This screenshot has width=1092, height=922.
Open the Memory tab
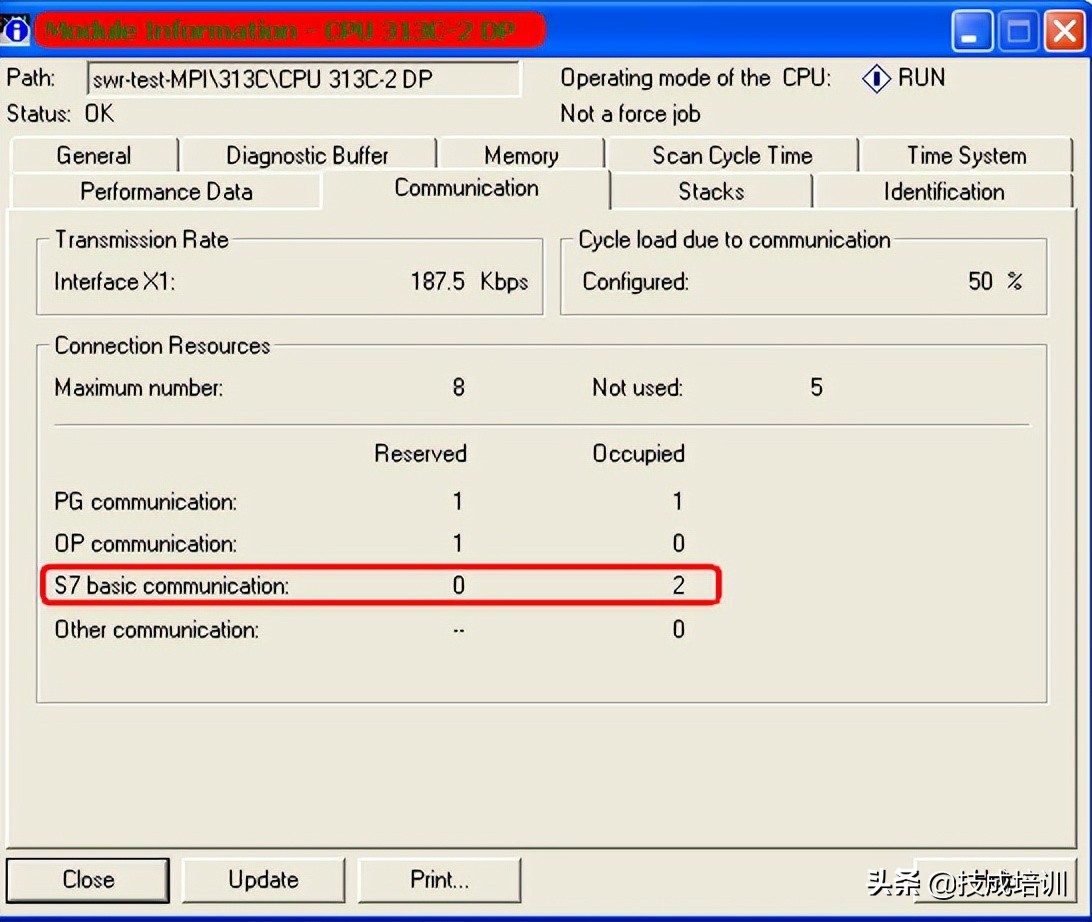point(521,155)
